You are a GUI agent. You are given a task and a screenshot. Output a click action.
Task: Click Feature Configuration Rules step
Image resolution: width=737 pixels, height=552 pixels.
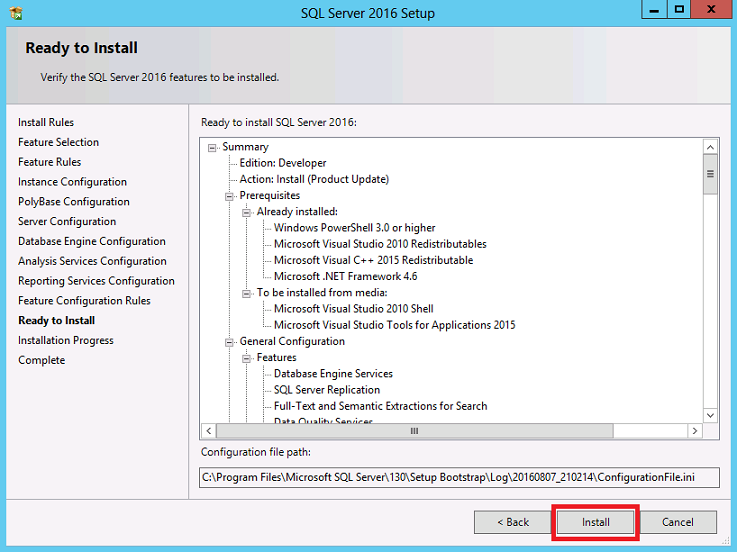click(84, 300)
